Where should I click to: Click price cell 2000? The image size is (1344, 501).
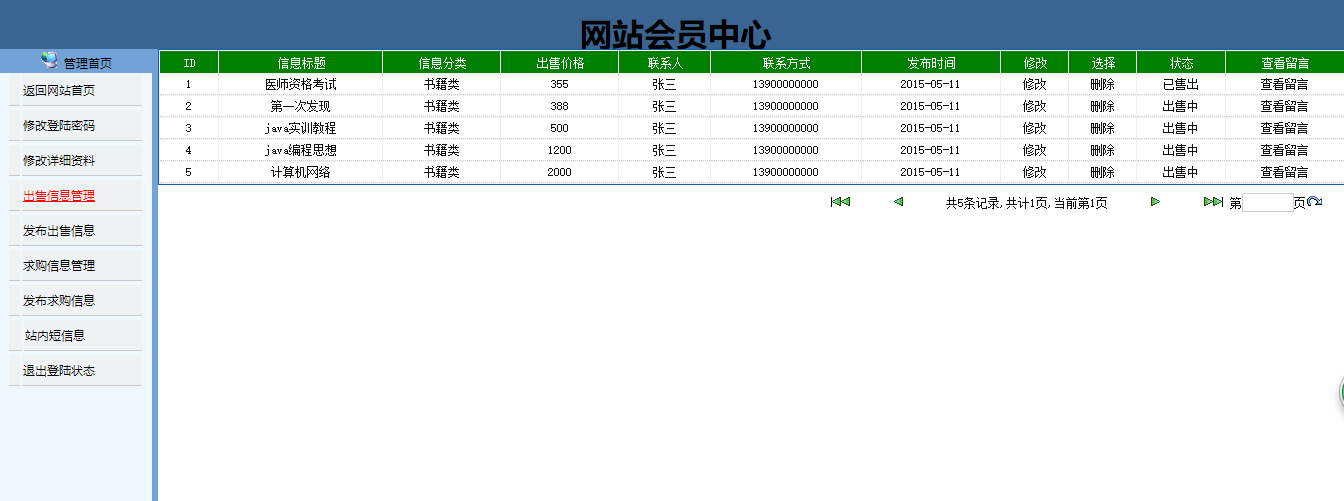click(x=560, y=172)
